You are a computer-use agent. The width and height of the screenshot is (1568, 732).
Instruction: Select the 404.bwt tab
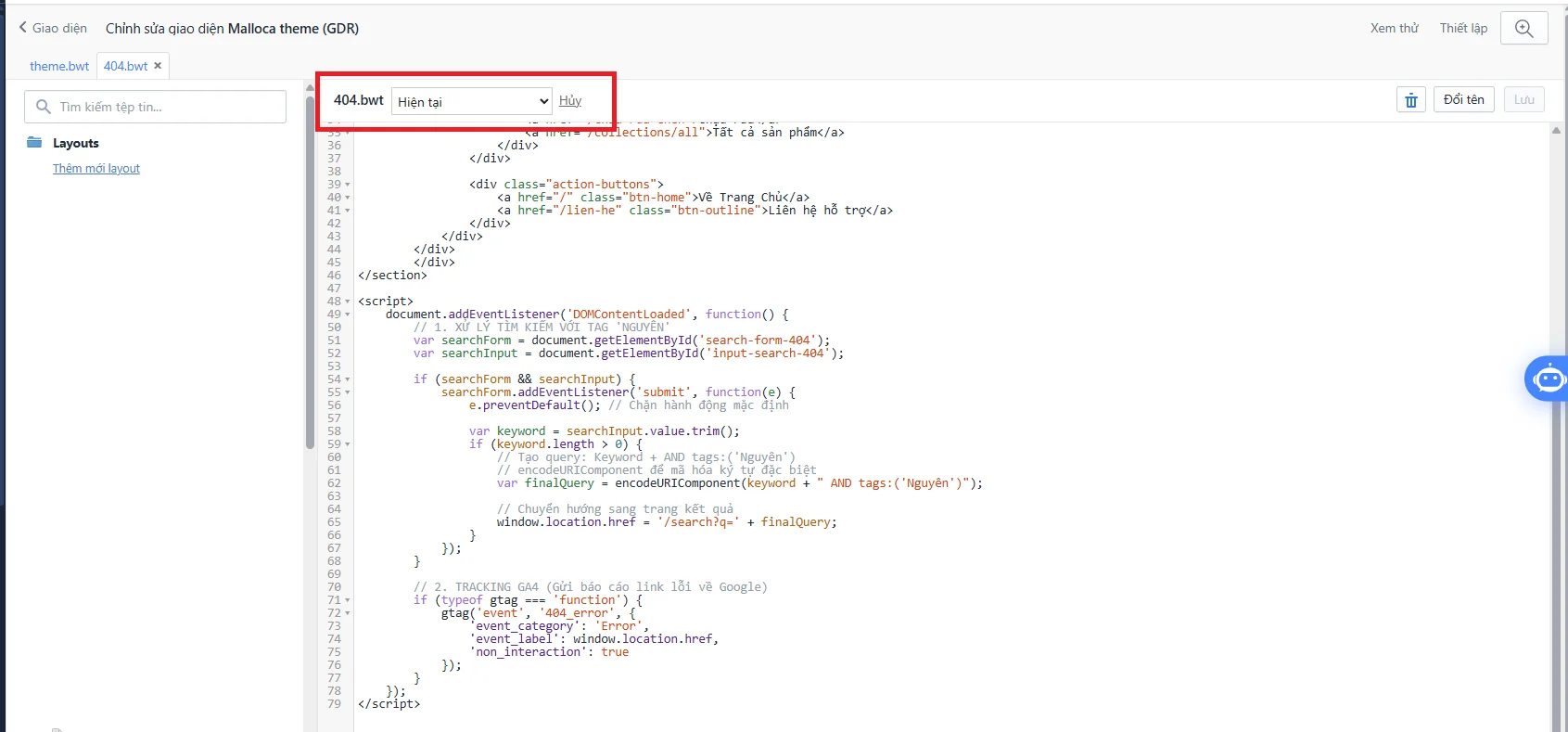tap(126, 66)
